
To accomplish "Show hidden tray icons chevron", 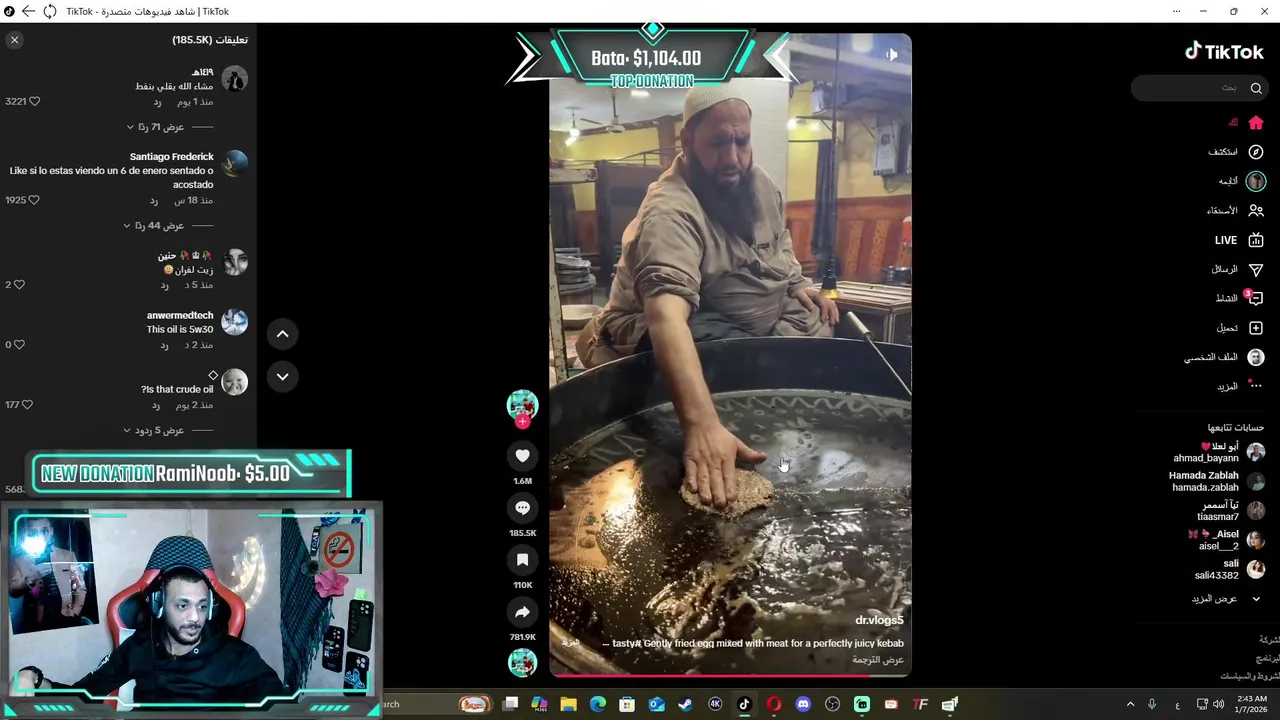I will tap(1130, 704).
